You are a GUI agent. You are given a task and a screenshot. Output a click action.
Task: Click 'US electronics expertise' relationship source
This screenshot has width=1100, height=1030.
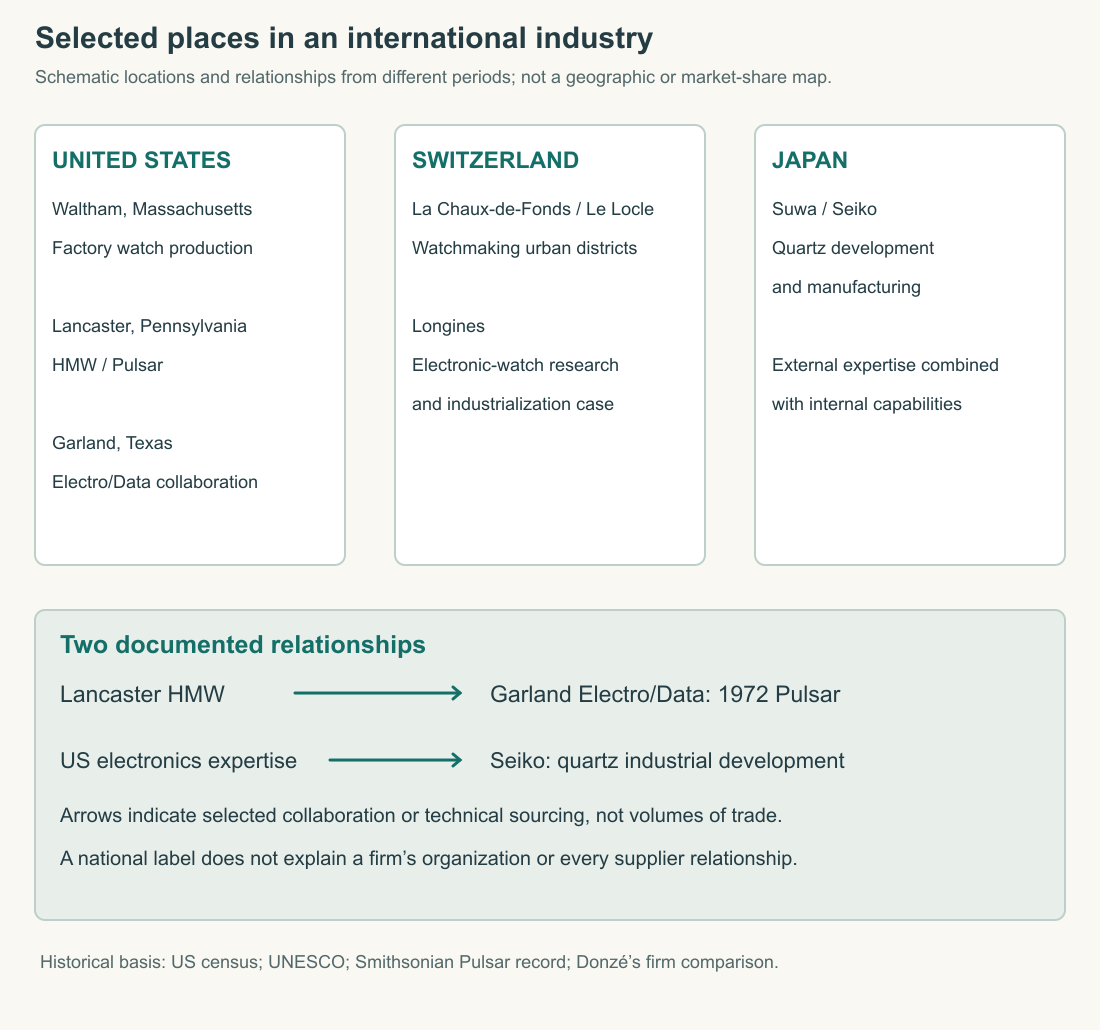coord(178,761)
